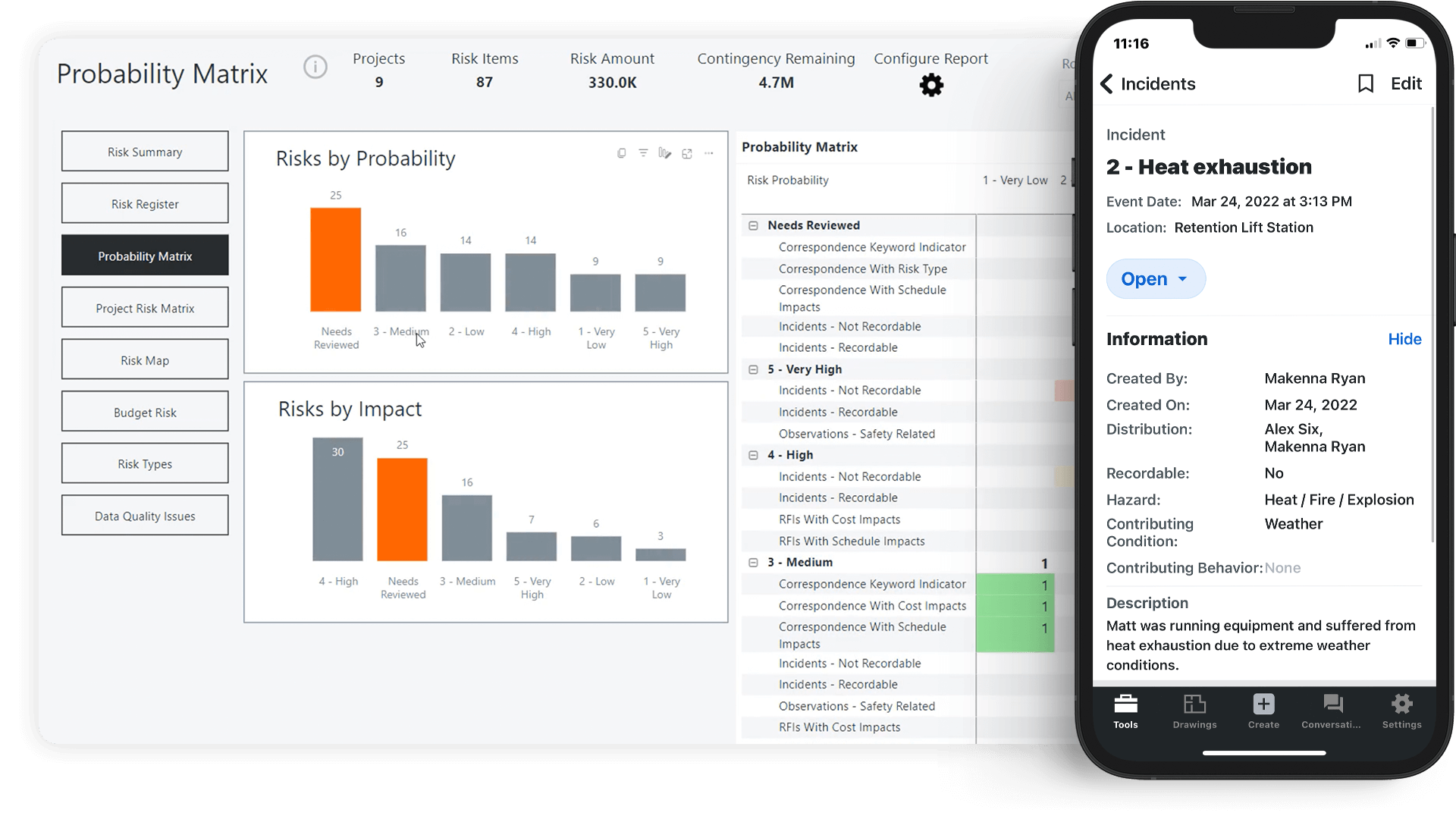Click green cell for Correspondence With Cost Impacts
This screenshot has height=819, width=1456.
1015,606
